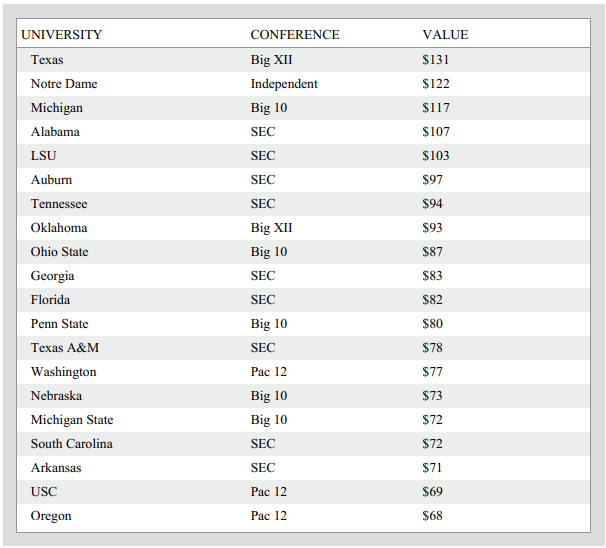Click the UNIVERSITY column header
Image resolution: width=606 pixels, height=548 pixels.
62,35
